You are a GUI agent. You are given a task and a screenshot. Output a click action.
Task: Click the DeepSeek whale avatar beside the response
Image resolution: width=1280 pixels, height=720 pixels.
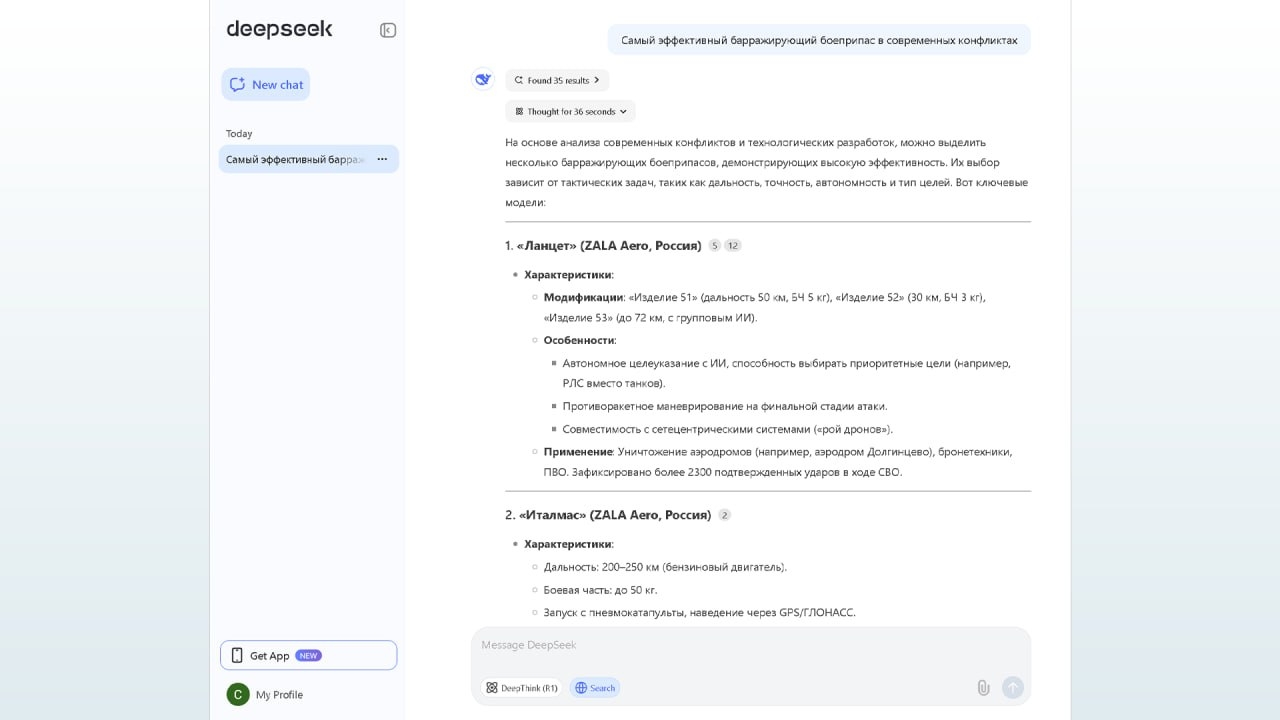click(483, 79)
